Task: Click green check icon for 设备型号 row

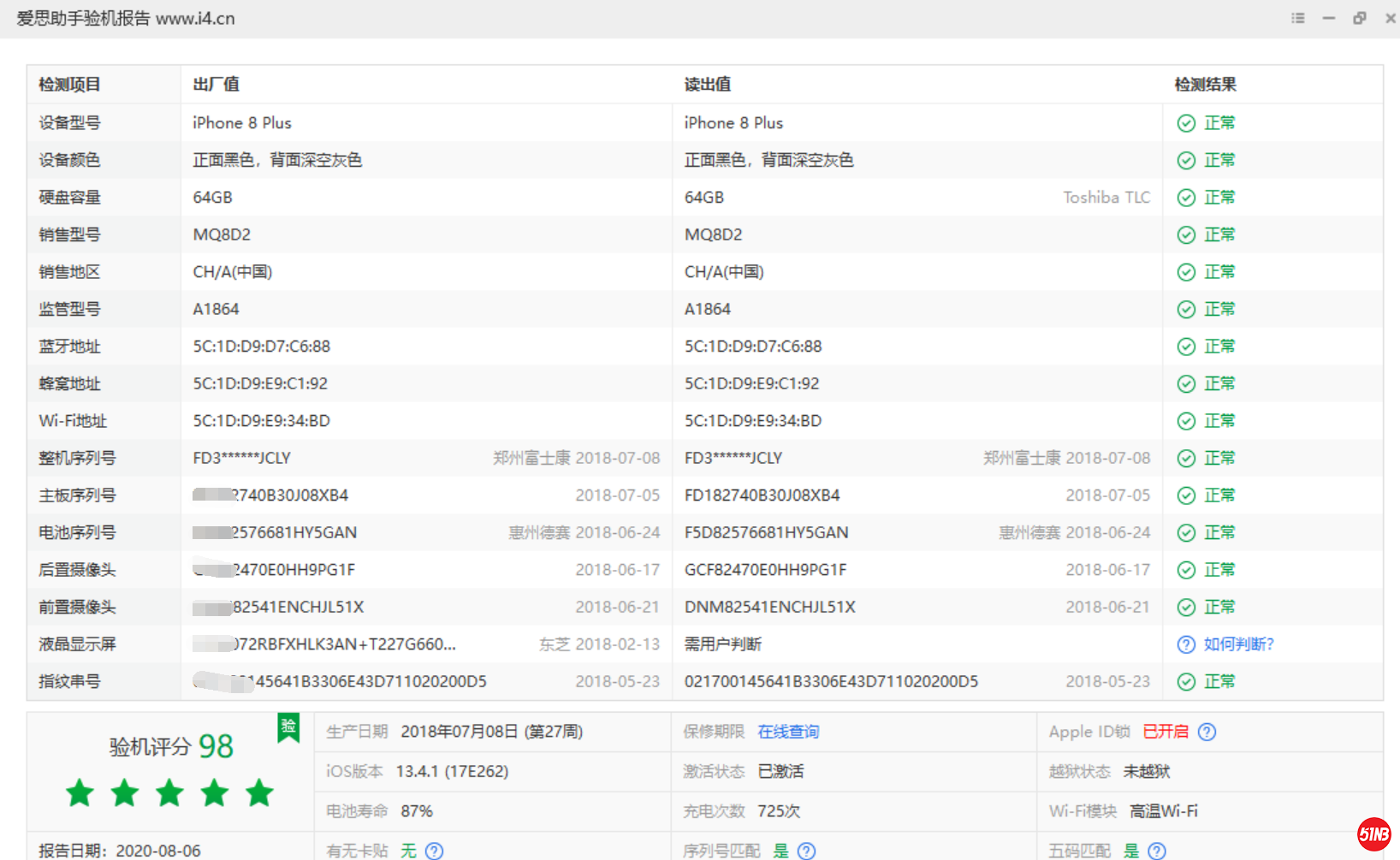Action: 1186,123
